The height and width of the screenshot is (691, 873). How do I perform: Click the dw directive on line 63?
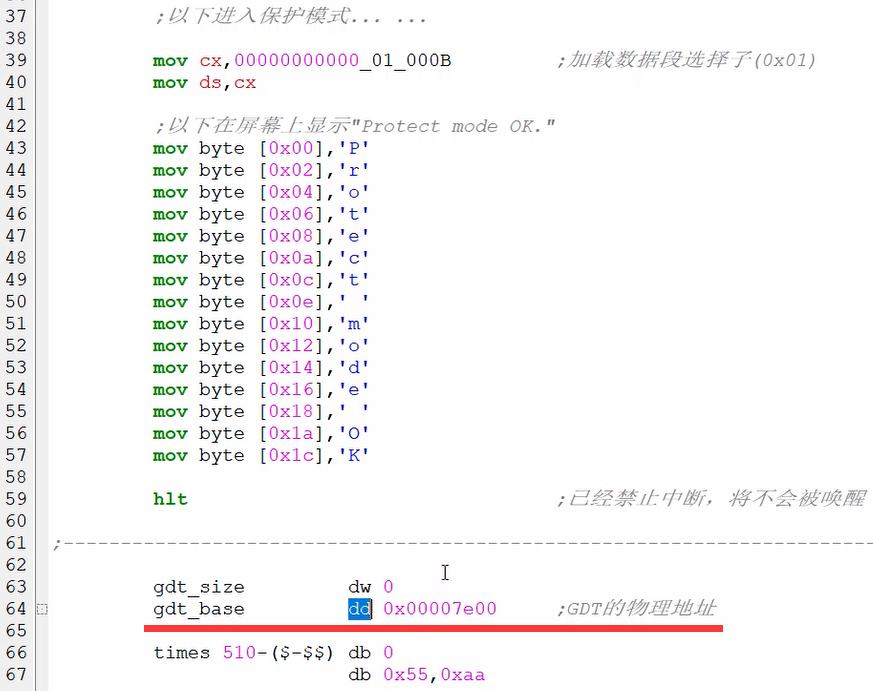click(x=361, y=587)
